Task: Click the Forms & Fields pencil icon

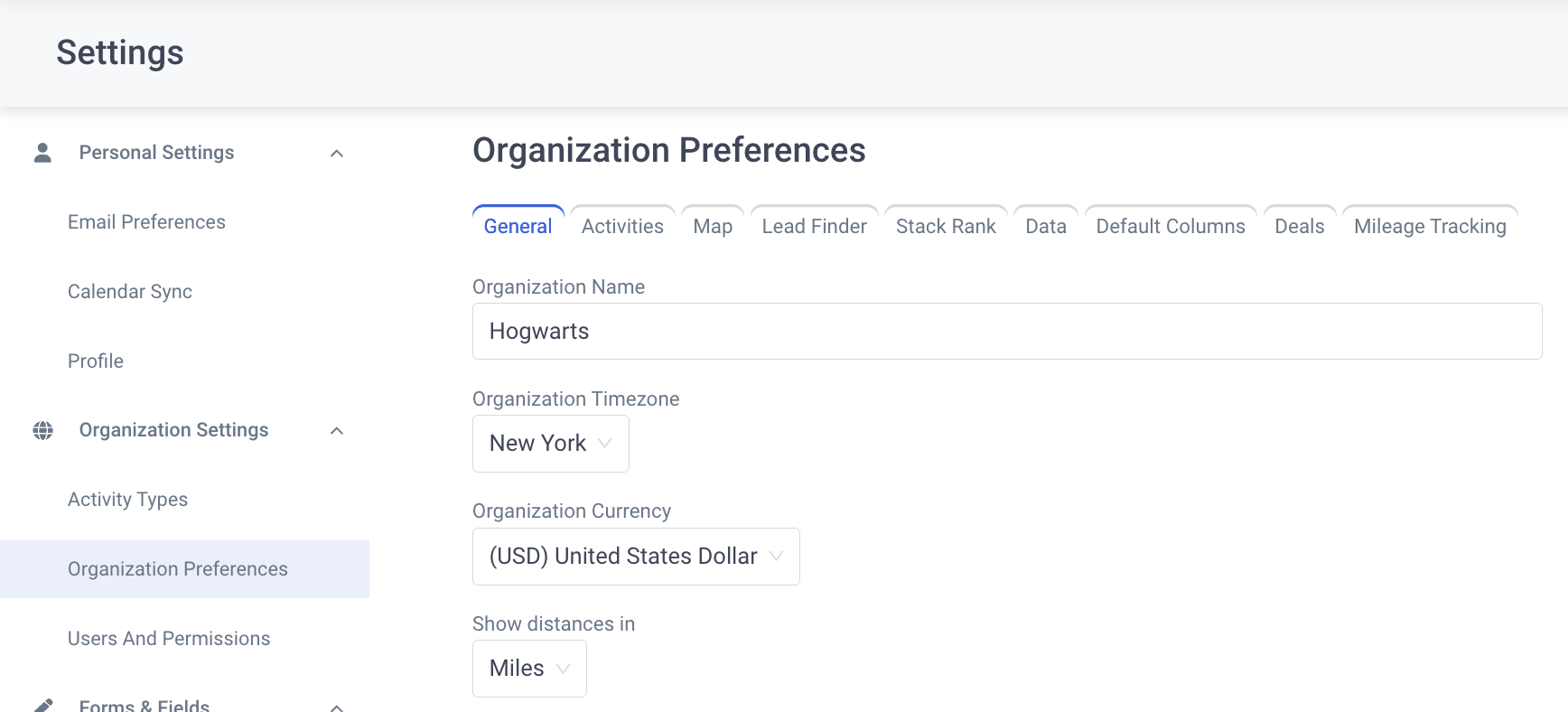Action: pos(42,706)
